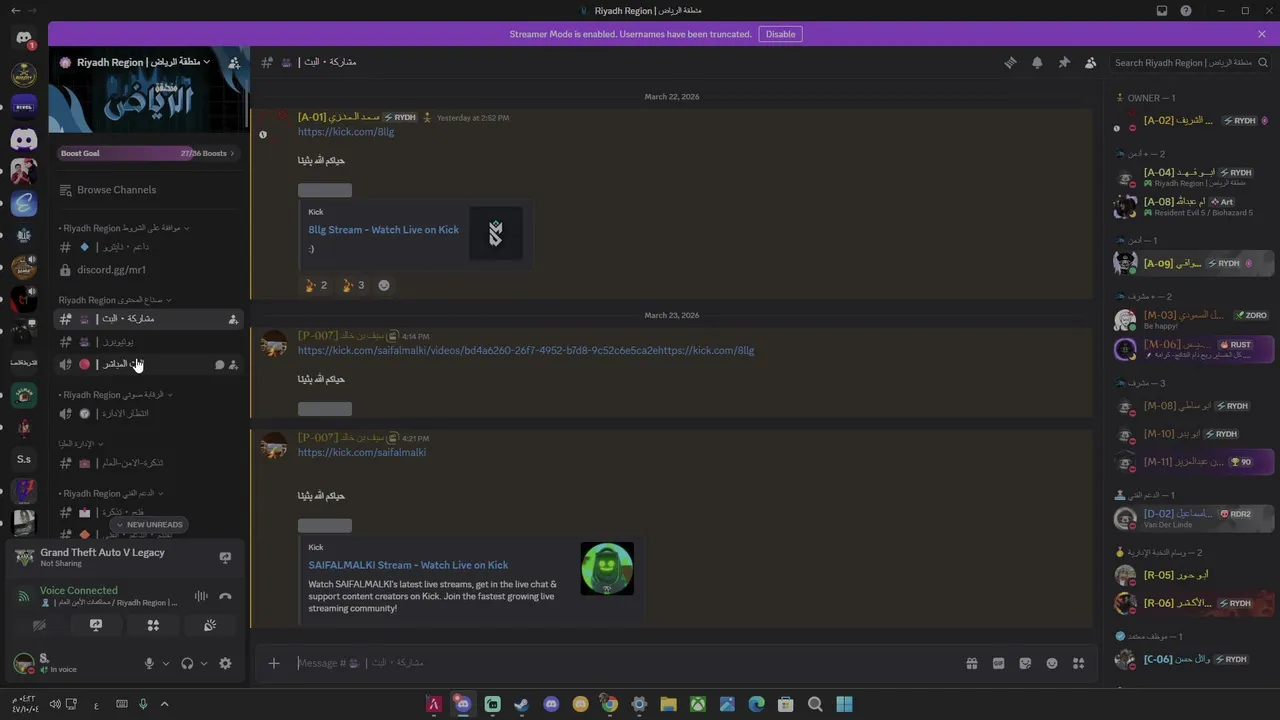Share your screen from the voice panel
1280x720 pixels.
pos(96,625)
